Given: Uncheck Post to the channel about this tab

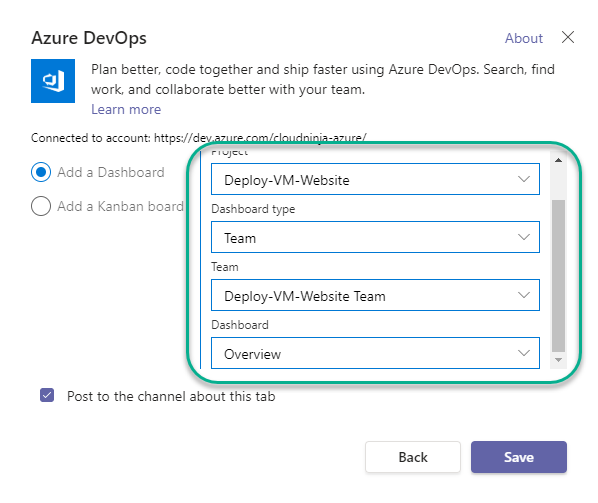Looking at the screenshot, I should pos(47,395).
